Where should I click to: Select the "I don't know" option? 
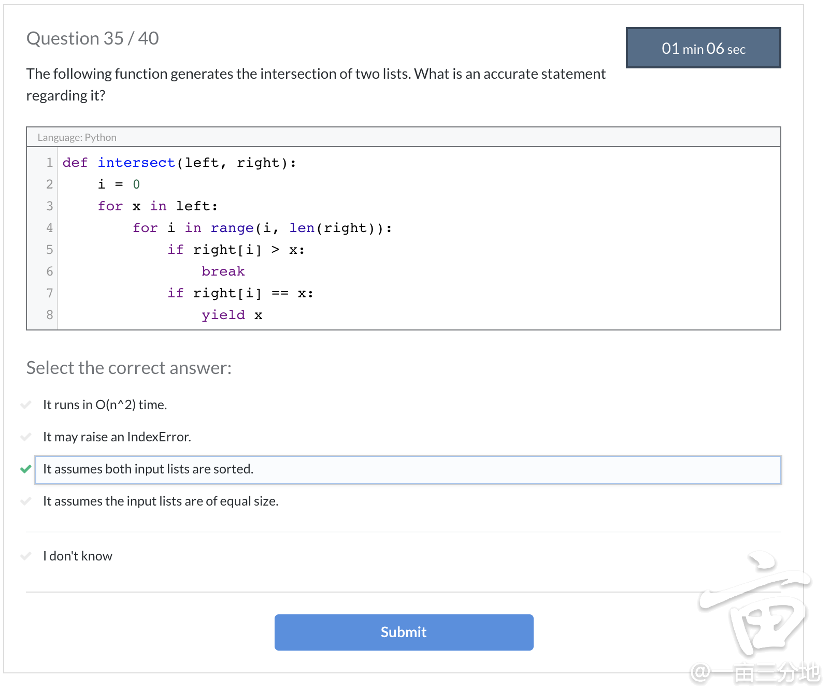(x=77, y=555)
